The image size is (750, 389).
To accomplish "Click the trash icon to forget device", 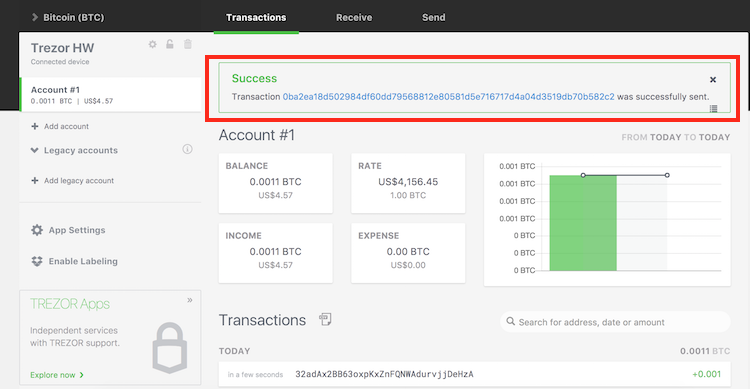I will 188,44.
